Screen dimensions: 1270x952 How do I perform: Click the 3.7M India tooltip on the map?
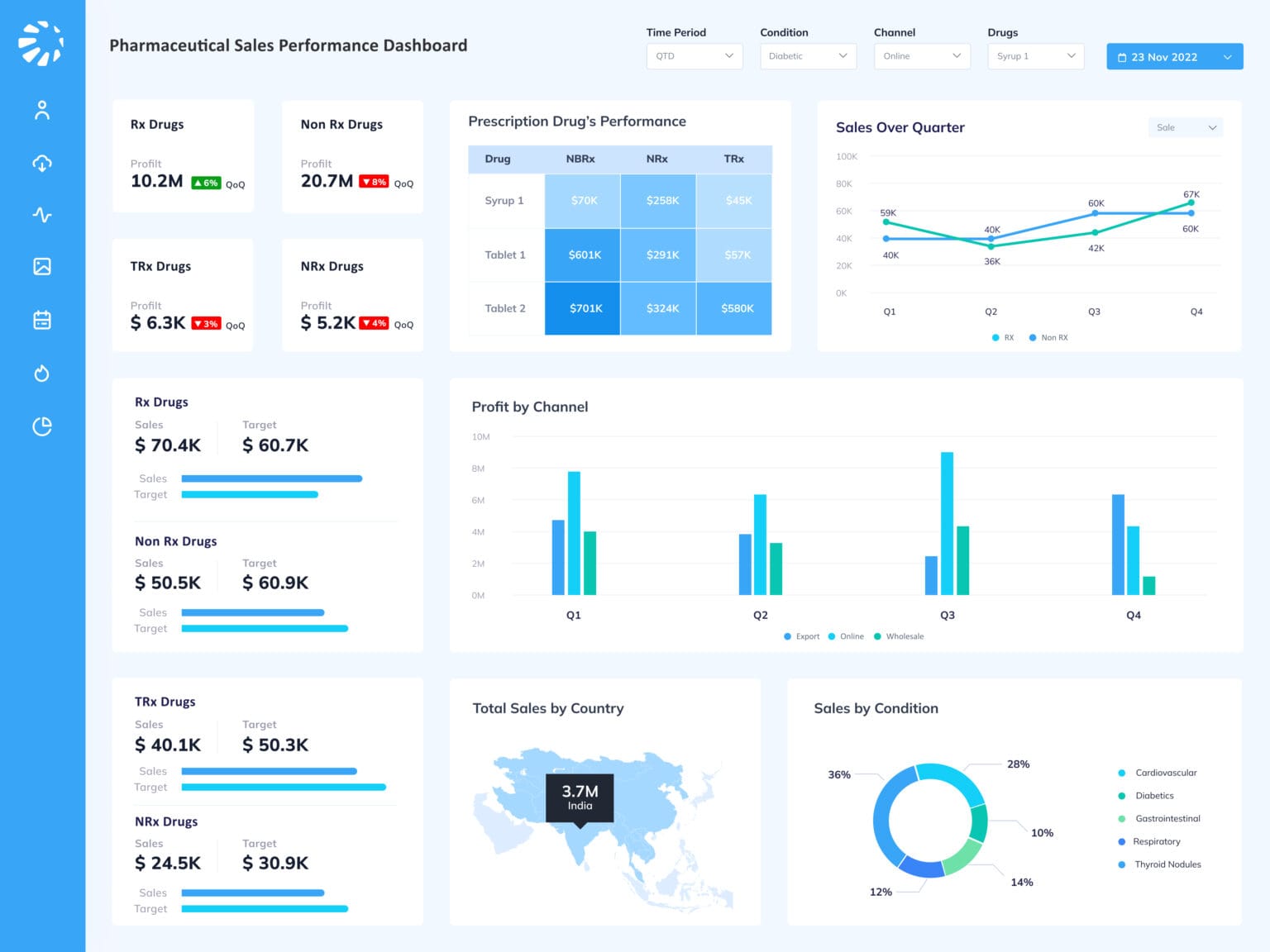pyautogui.click(x=579, y=797)
